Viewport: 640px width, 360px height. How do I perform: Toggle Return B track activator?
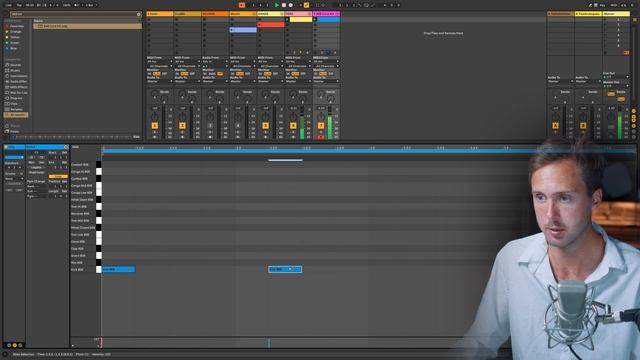pos(583,126)
